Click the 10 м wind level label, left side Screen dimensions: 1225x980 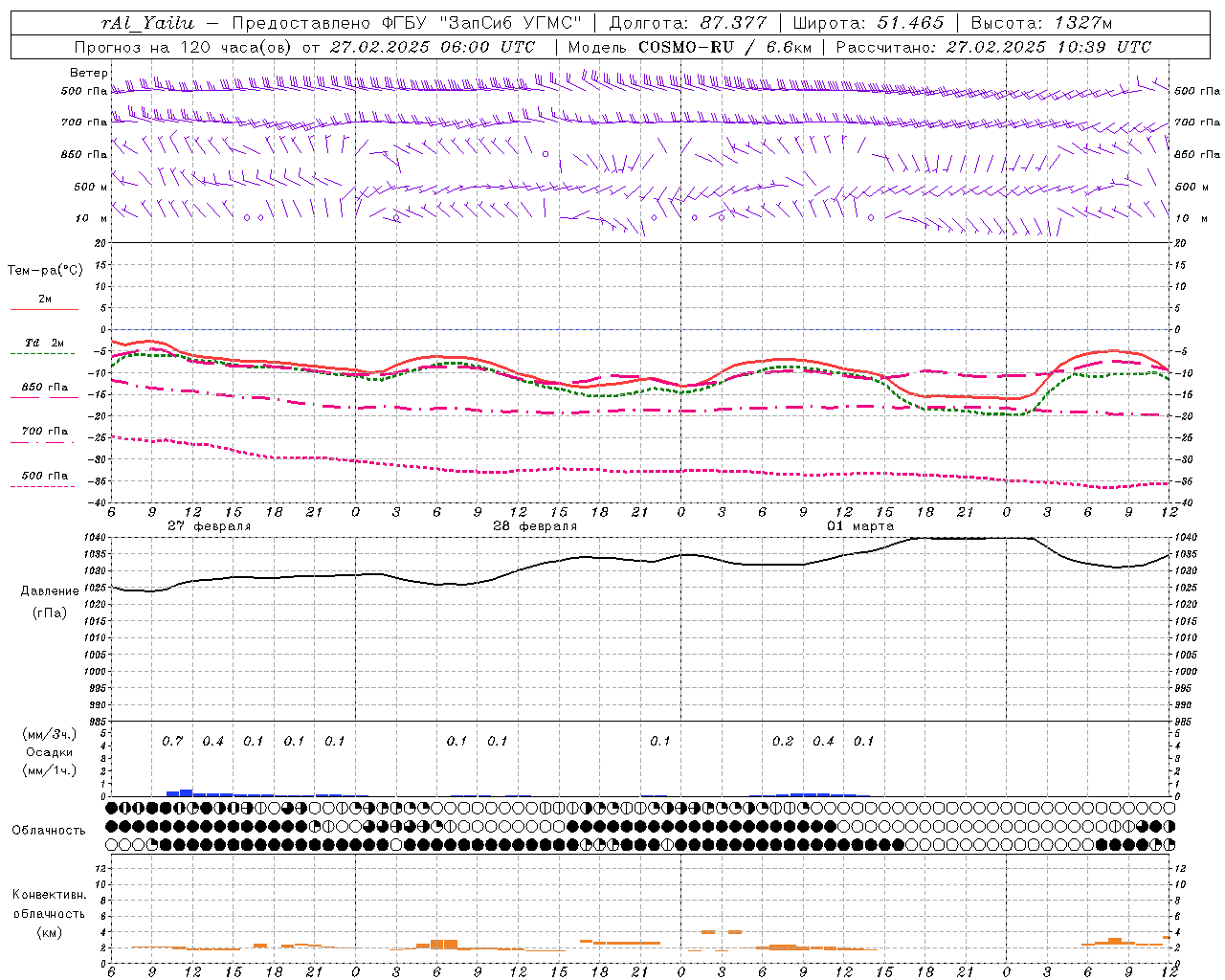click(92, 218)
